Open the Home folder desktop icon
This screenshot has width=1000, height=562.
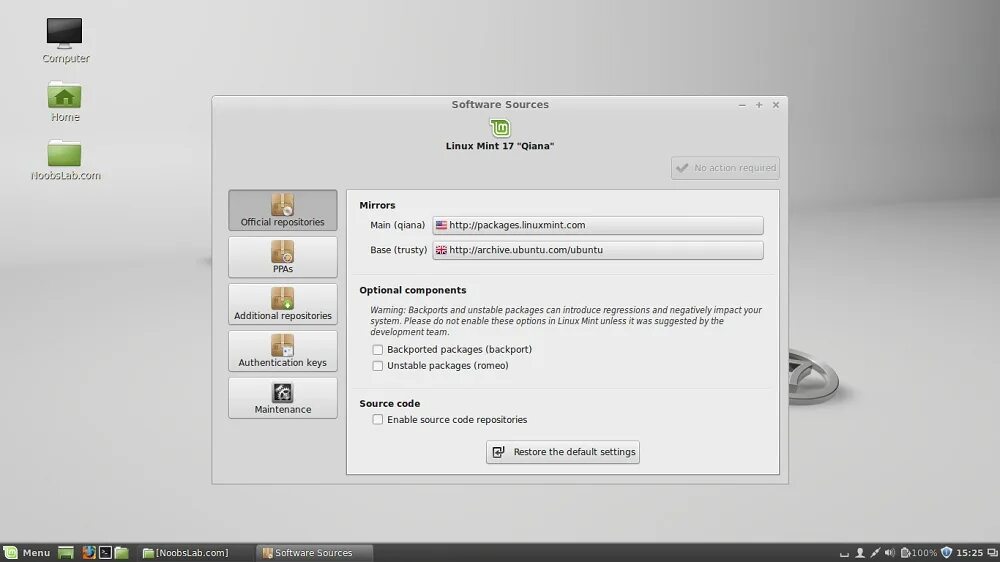pos(64,101)
